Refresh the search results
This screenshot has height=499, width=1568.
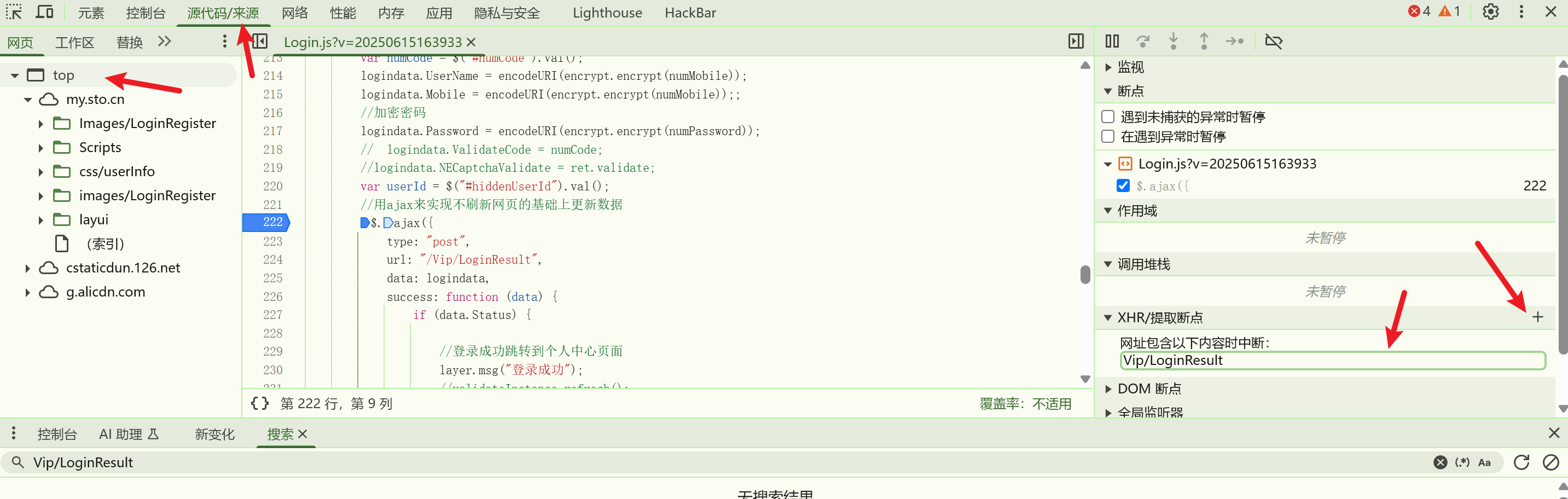[x=1521, y=462]
